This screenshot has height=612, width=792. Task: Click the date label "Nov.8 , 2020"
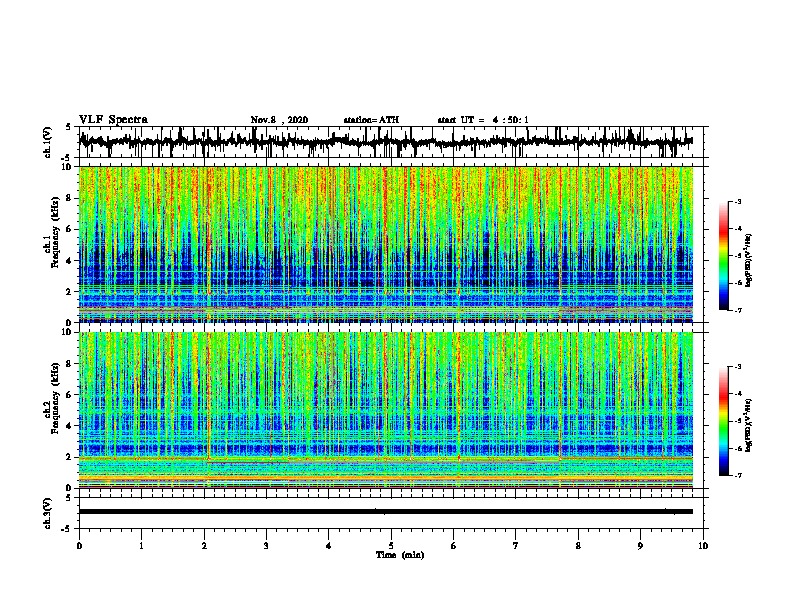[279, 120]
